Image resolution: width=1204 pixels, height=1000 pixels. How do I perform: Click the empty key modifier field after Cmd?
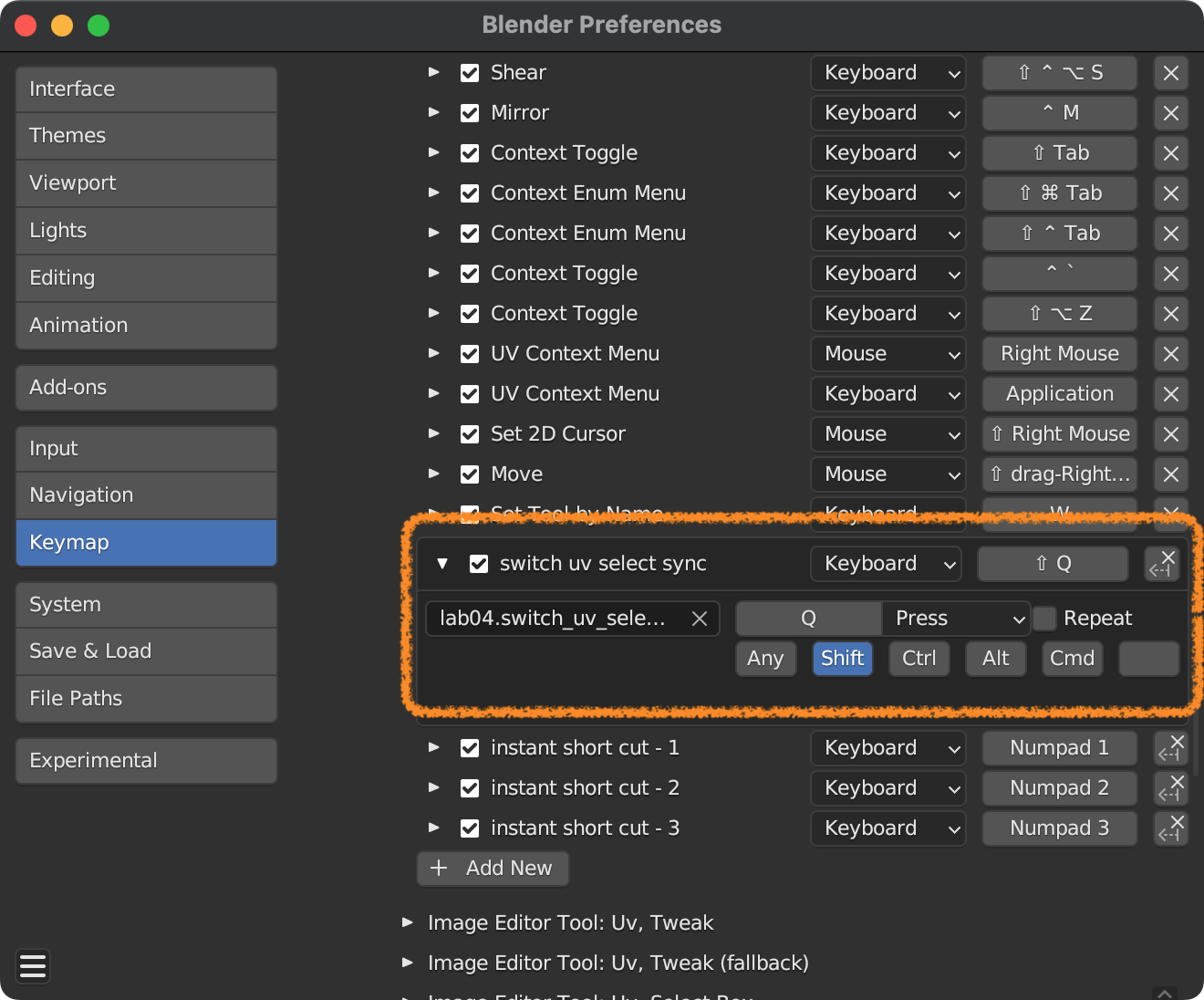click(1148, 659)
